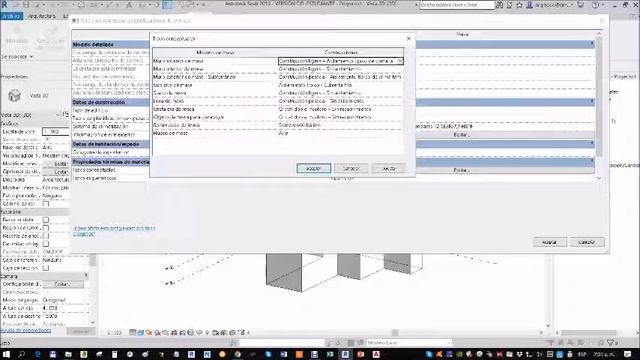Click the visual style icon in view control bar
The height and width of the screenshot is (360, 640).
(141, 333)
